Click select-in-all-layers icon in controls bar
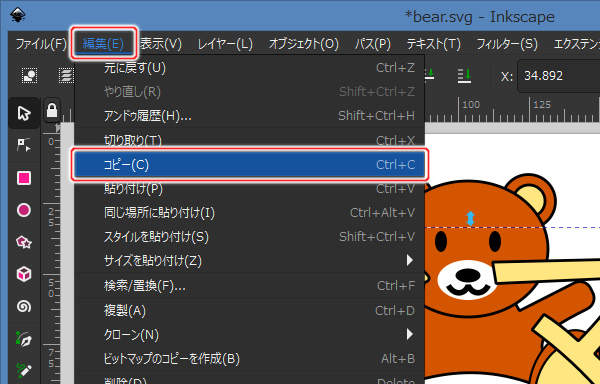Viewport: 600px width, 384px height. coord(66,75)
